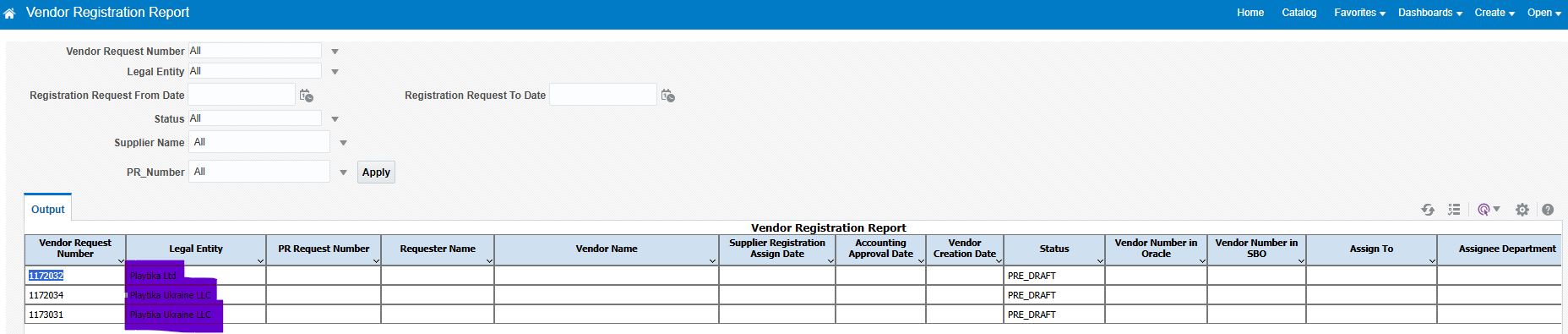Expand the Legal Entity parameter dropdown
This screenshot has height=334, width=1568.
(335, 72)
